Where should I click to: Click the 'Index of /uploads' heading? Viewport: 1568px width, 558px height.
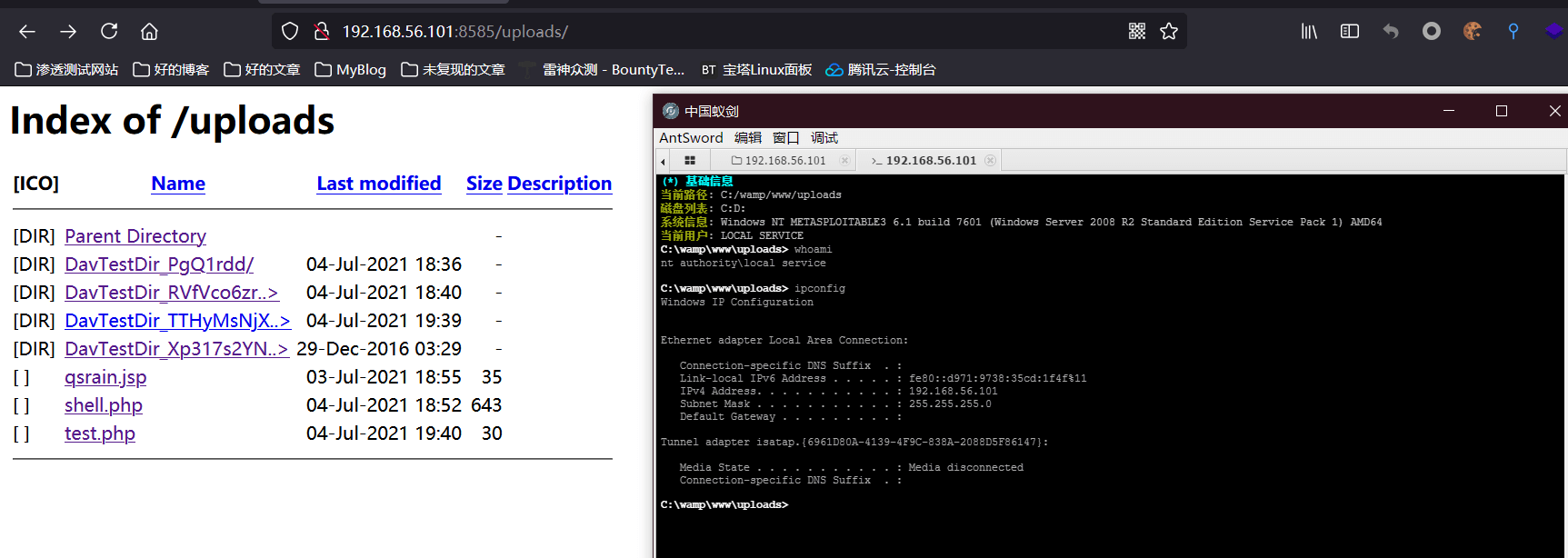point(172,121)
